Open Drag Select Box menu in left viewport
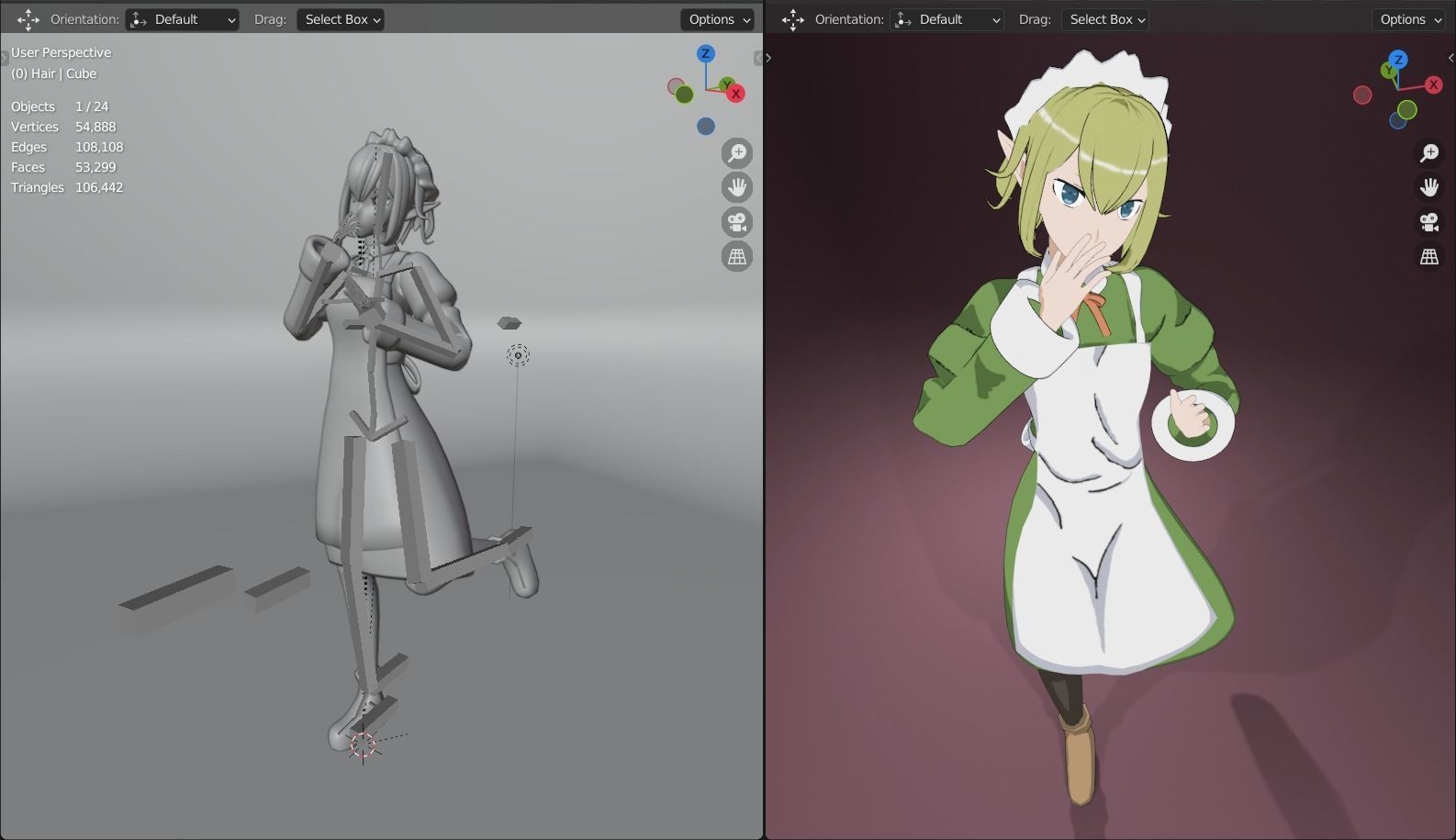The width and height of the screenshot is (1456, 840). [x=341, y=19]
